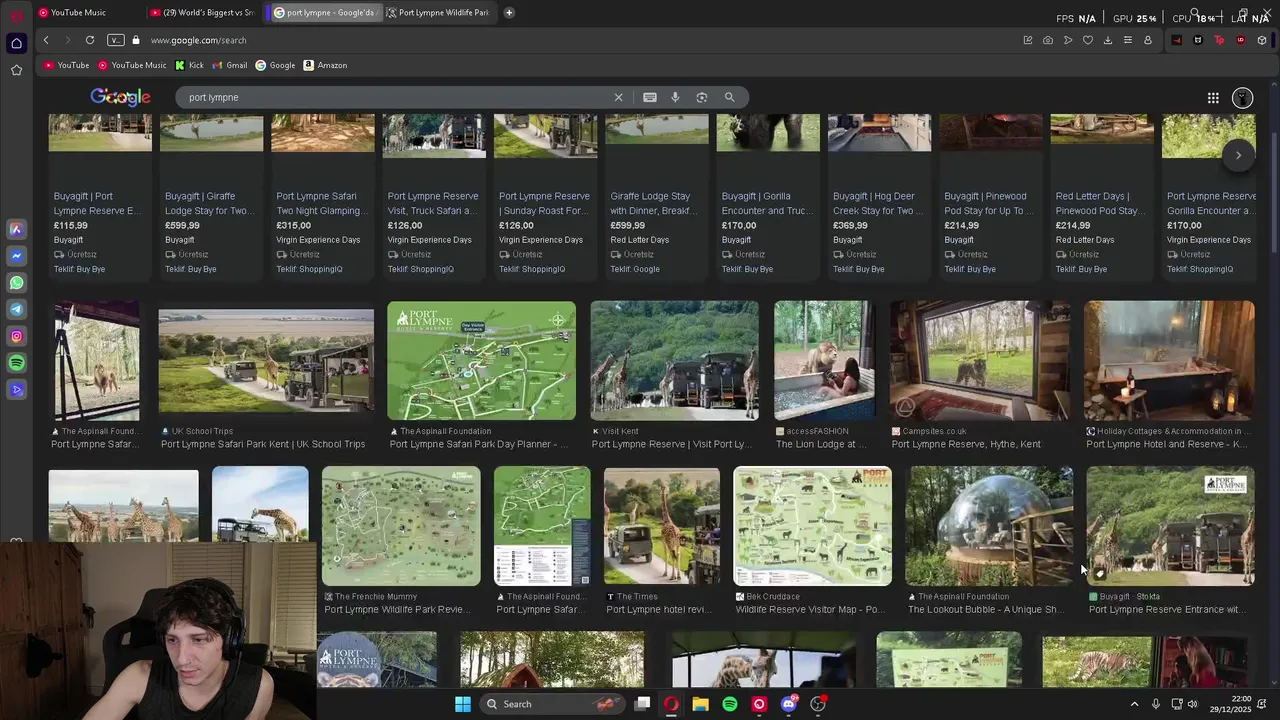This screenshot has width=1280, height=720.
Task: Open the sidebar player icon below Spotify
Action: (16, 390)
